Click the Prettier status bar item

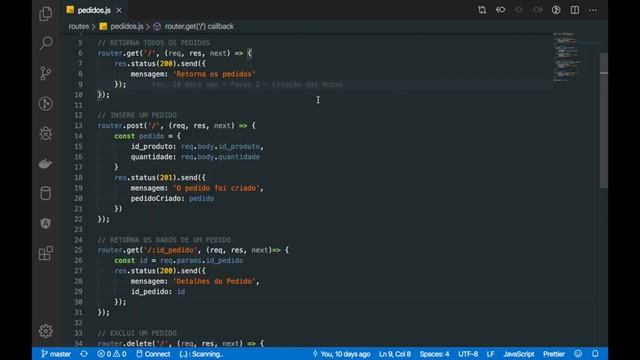(x=554, y=354)
